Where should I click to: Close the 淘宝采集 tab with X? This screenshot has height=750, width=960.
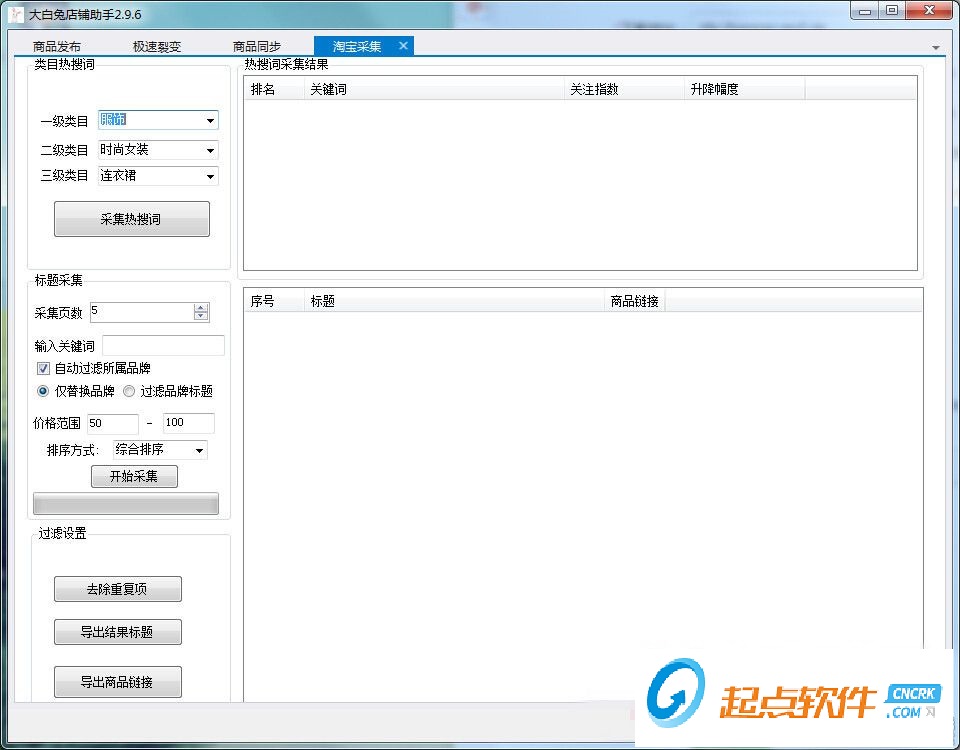[403, 46]
